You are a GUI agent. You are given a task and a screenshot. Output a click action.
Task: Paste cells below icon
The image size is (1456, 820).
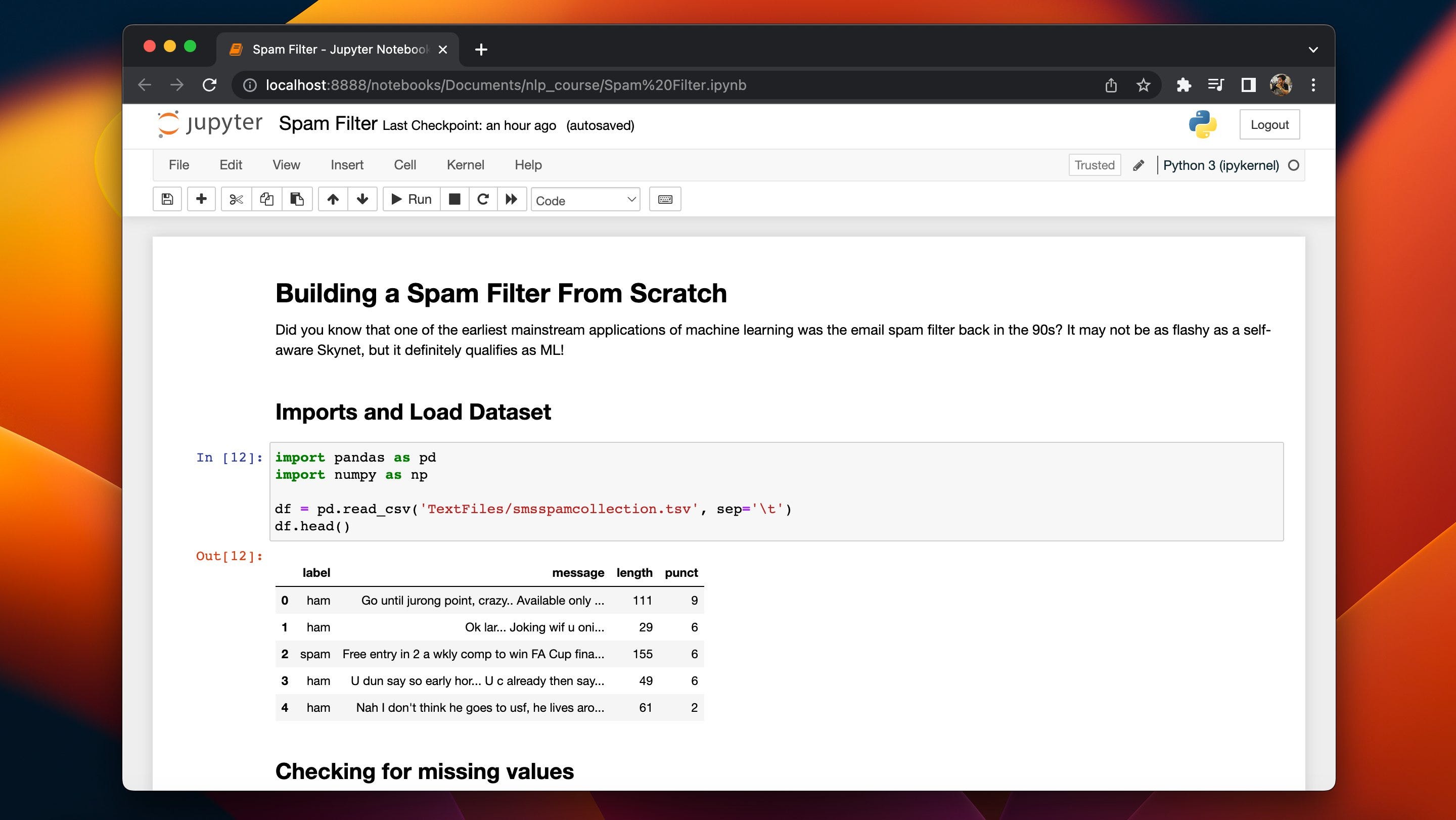coord(297,199)
